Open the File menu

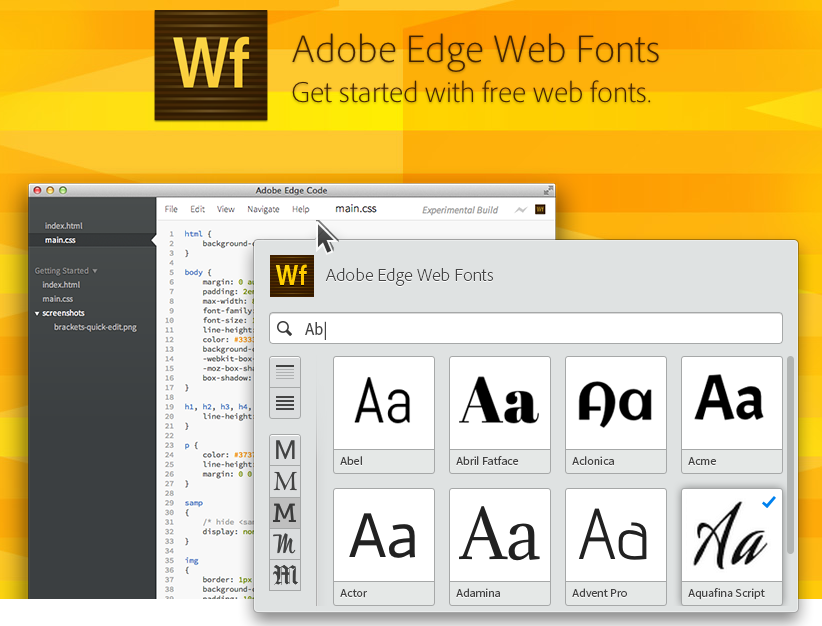pos(171,209)
